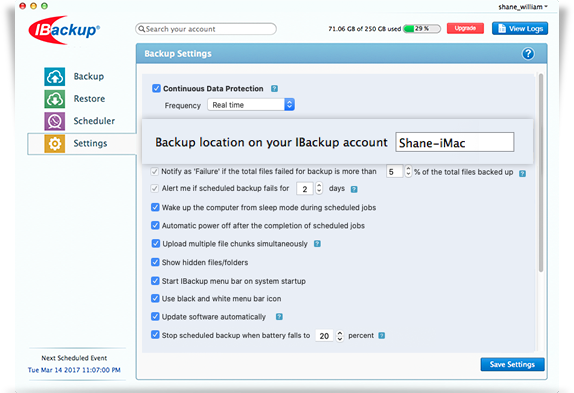Image resolution: width=574 pixels, height=393 pixels.
Task: Uncheck Show hidden files/folders
Action: tap(155, 262)
